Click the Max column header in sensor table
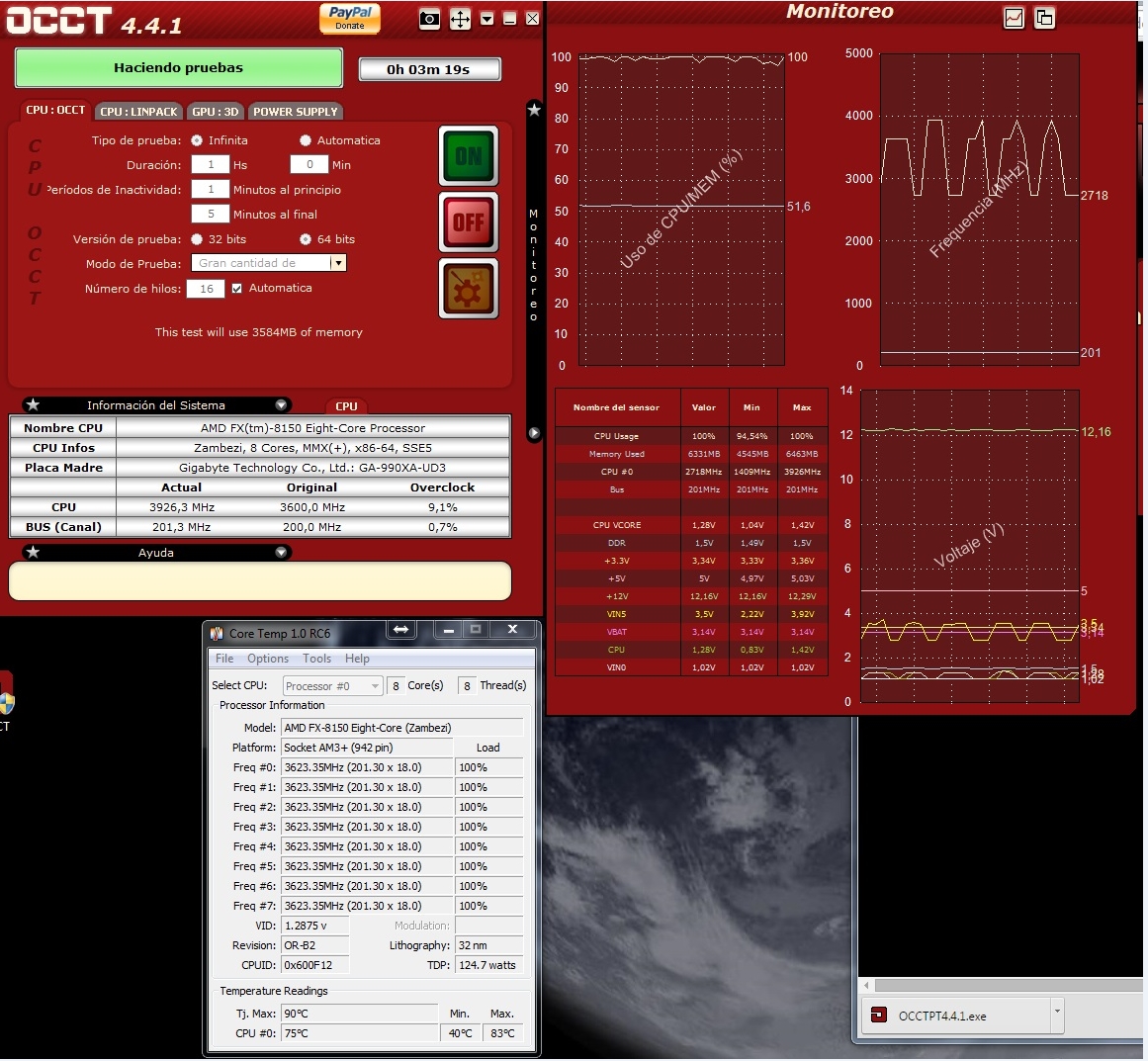The height and width of the screenshot is (1061, 1148). [x=803, y=407]
